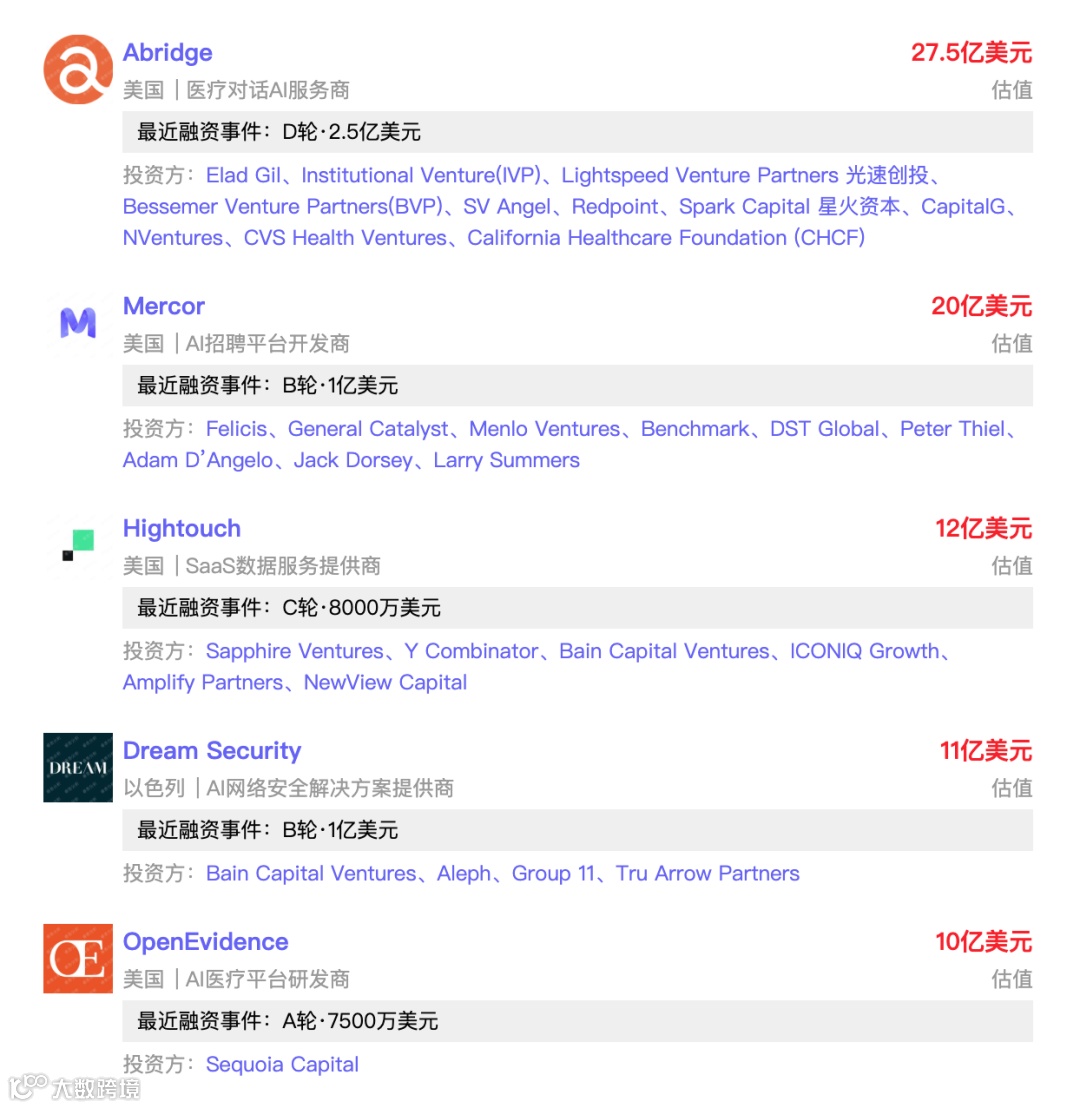
Task: Open Tru Arrow Partners link
Action: pyautogui.click(x=708, y=873)
